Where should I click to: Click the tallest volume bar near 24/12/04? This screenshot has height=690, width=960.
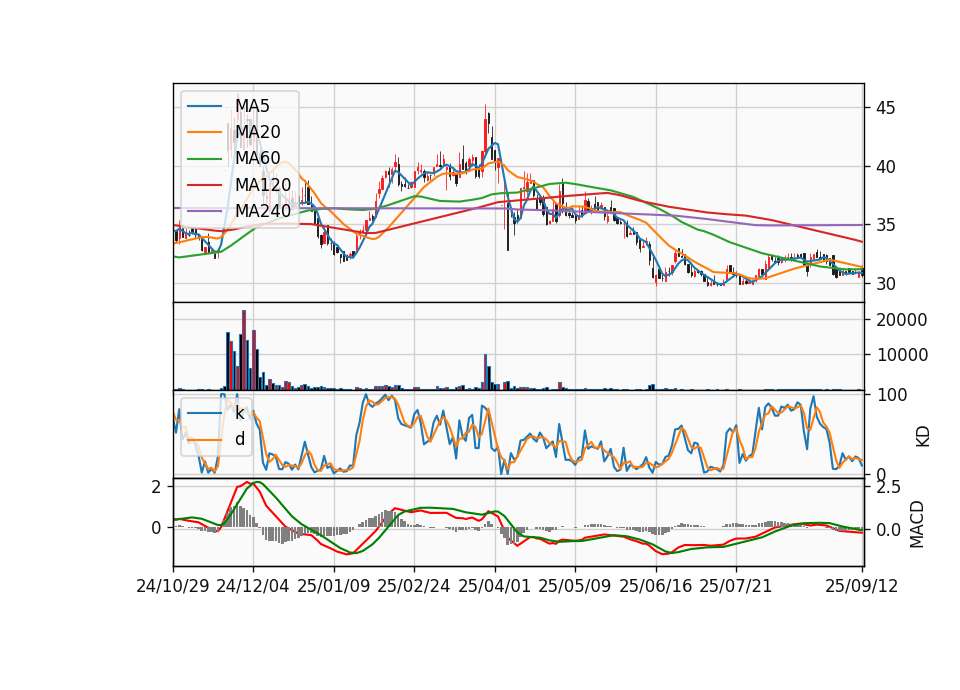pos(244,350)
